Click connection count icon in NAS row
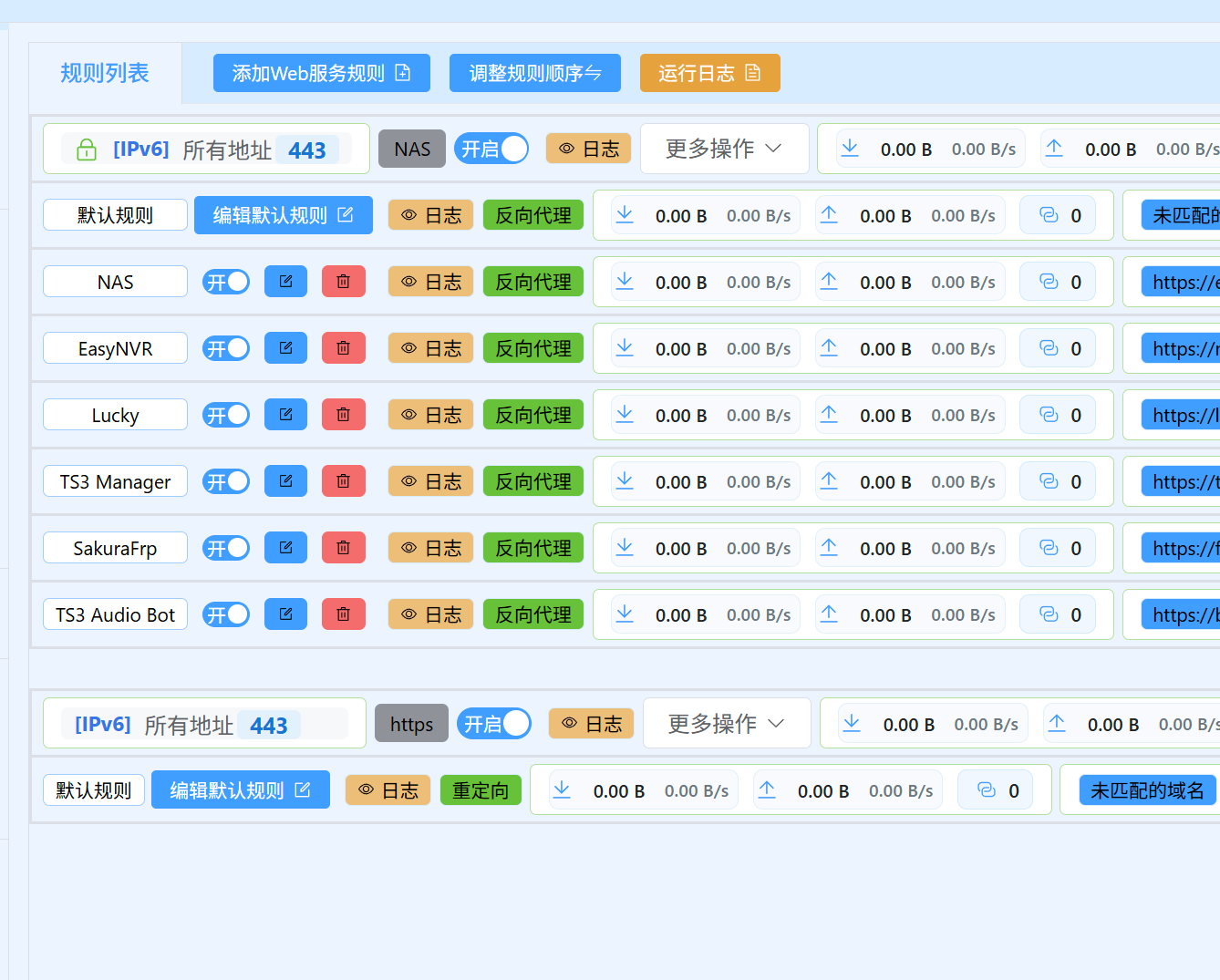 coord(1049,282)
